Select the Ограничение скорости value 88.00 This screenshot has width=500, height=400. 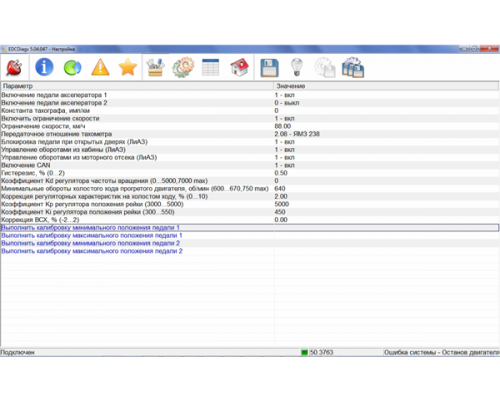pyautogui.click(x=283, y=126)
